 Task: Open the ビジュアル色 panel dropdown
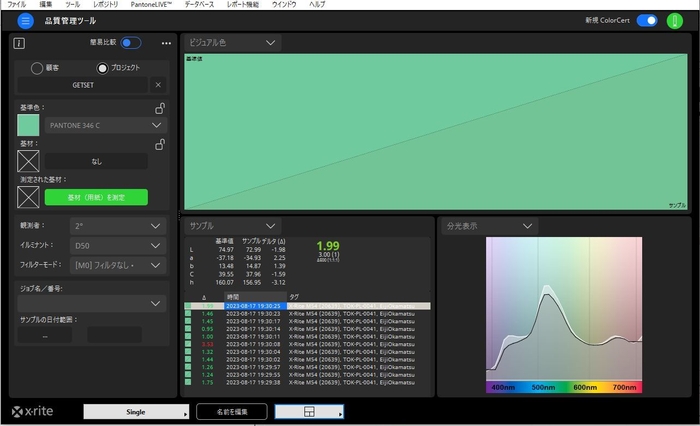271,43
